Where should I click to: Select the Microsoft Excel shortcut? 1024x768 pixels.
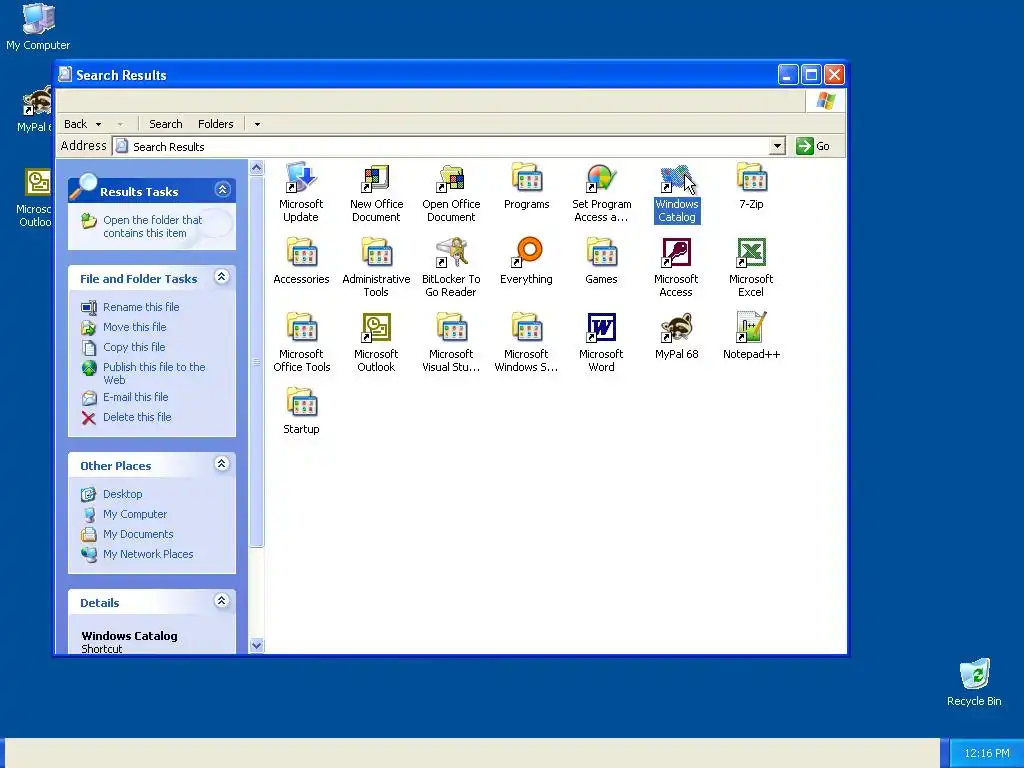pyautogui.click(x=751, y=253)
